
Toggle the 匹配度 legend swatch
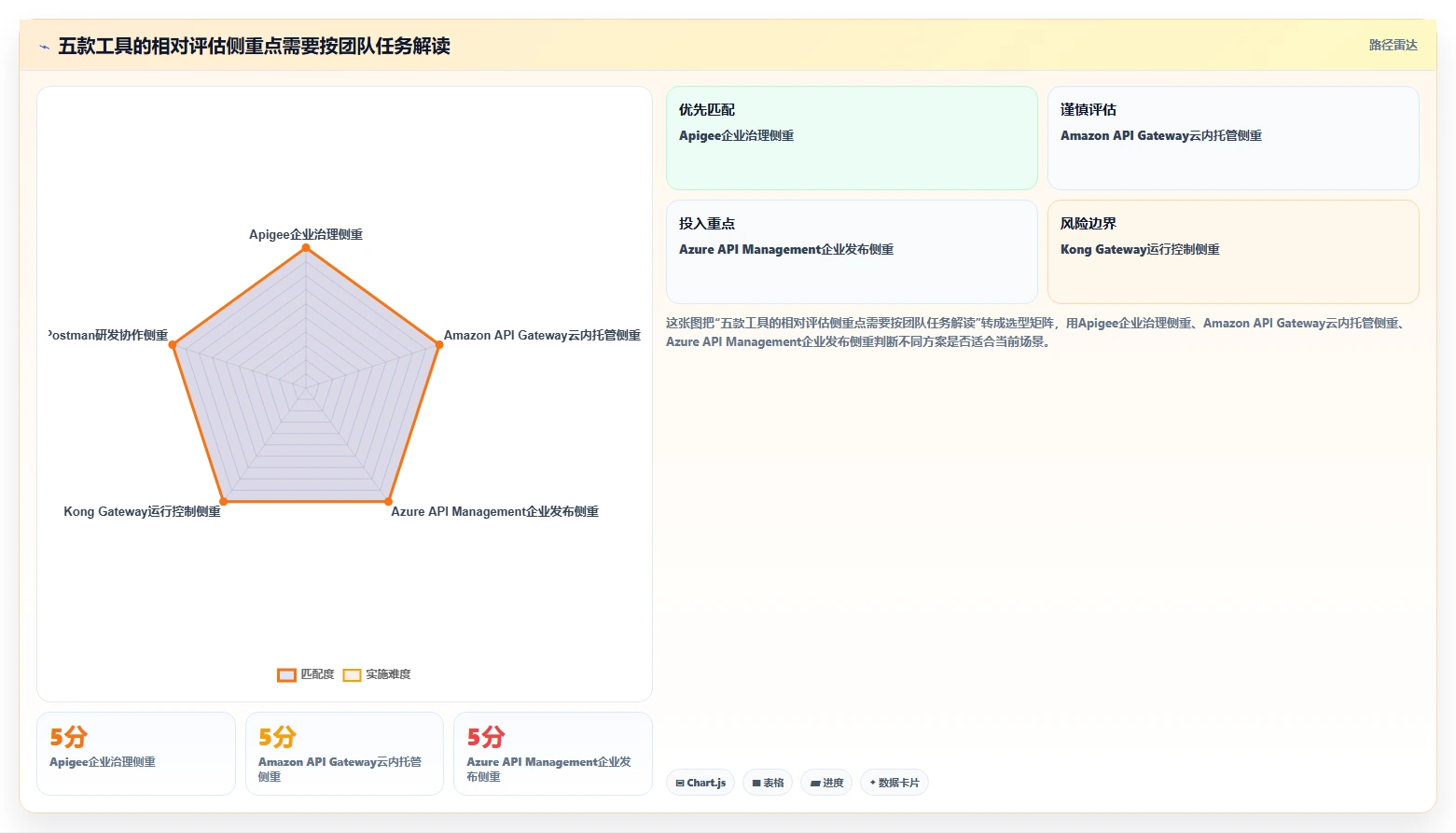[x=286, y=674]
